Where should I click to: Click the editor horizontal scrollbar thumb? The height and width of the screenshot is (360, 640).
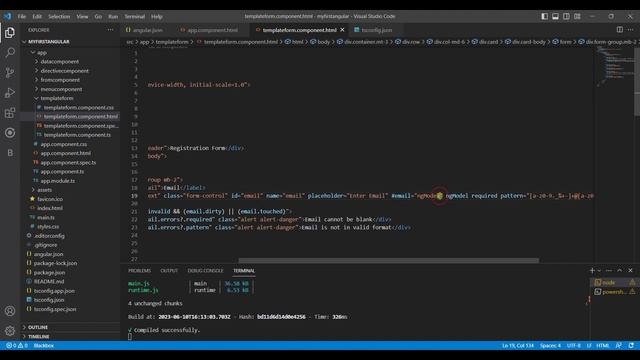point(389,260)
